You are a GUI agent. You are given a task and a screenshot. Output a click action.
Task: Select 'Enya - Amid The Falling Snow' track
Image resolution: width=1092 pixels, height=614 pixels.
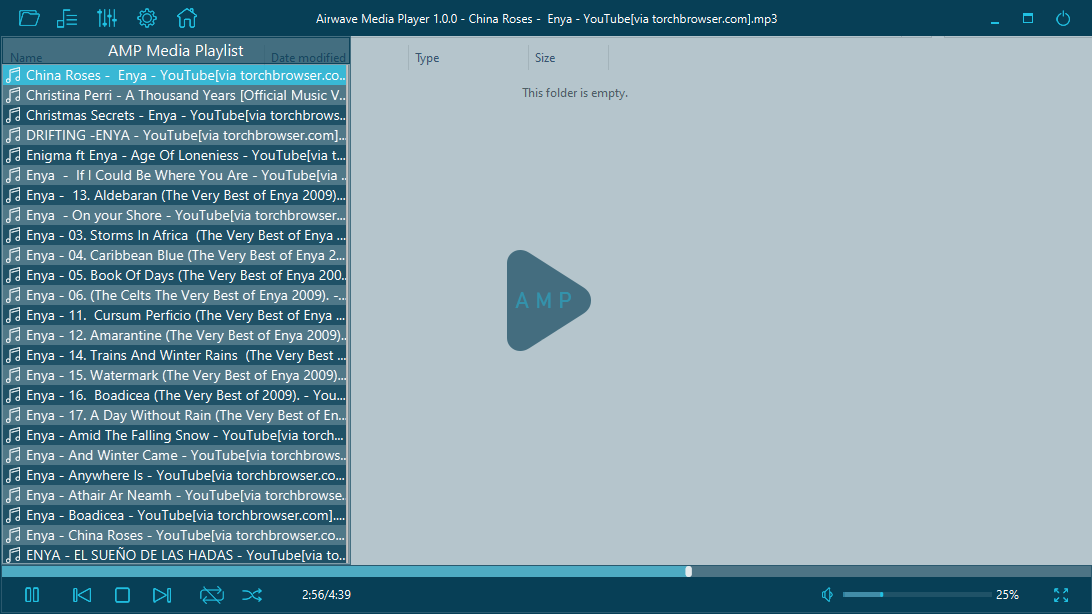(x=176, y=436)
